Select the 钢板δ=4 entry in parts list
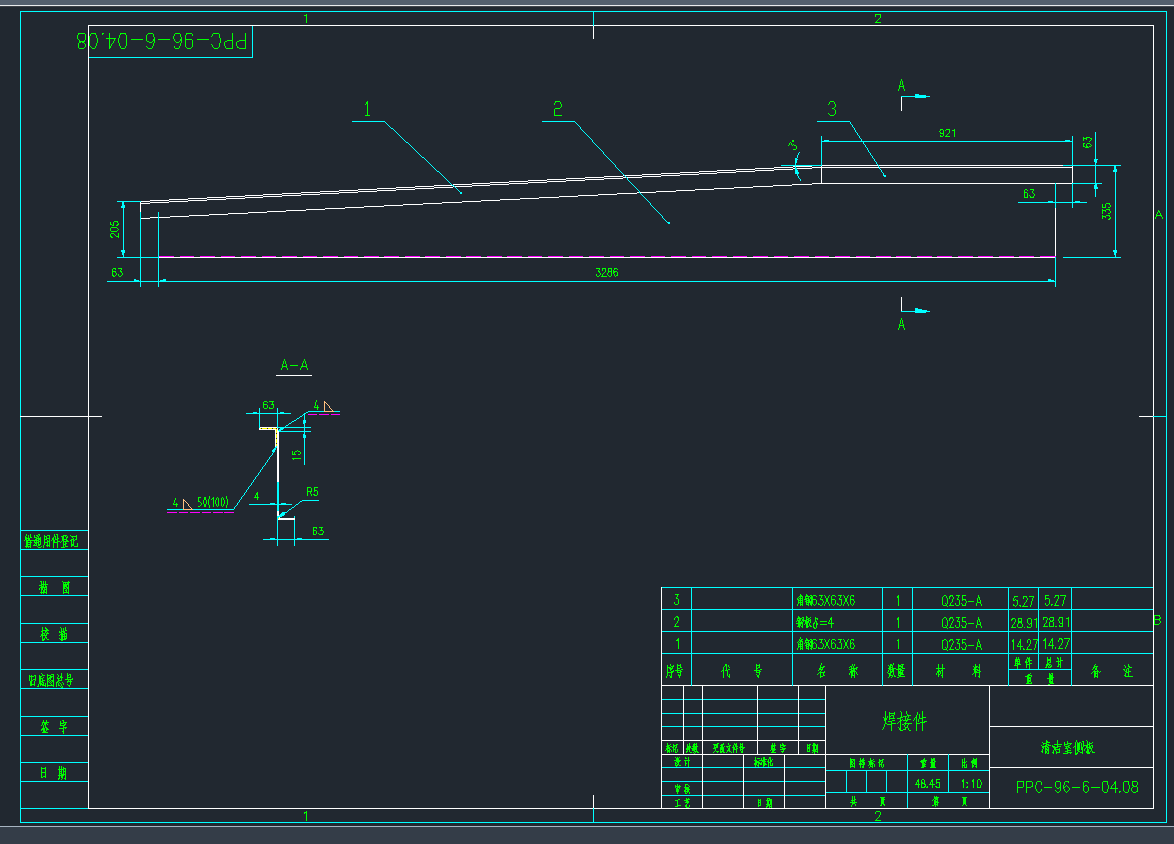This screenshot has height=844, width=1174. click(821, 622)
